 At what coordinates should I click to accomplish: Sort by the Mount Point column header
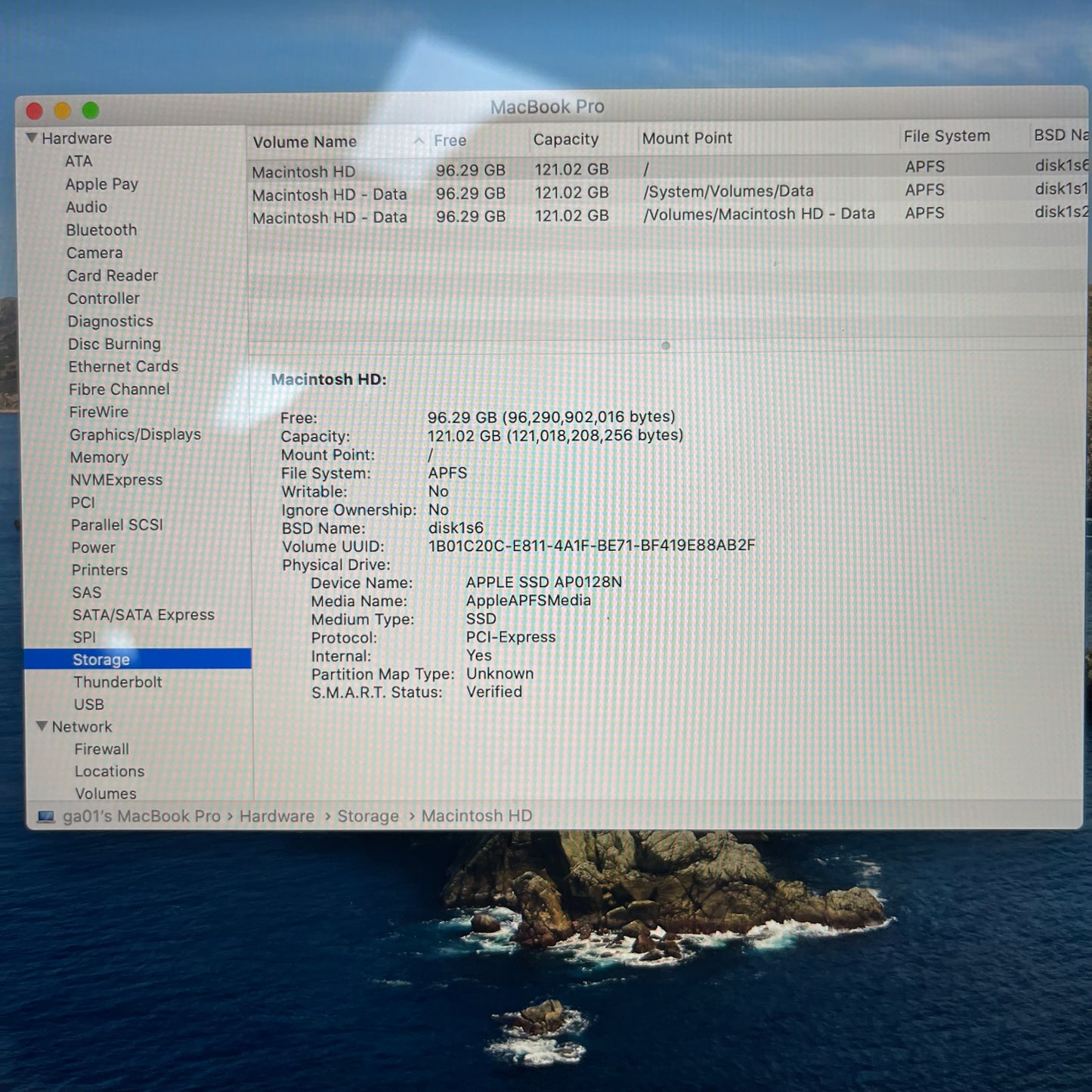coord(687,138)
